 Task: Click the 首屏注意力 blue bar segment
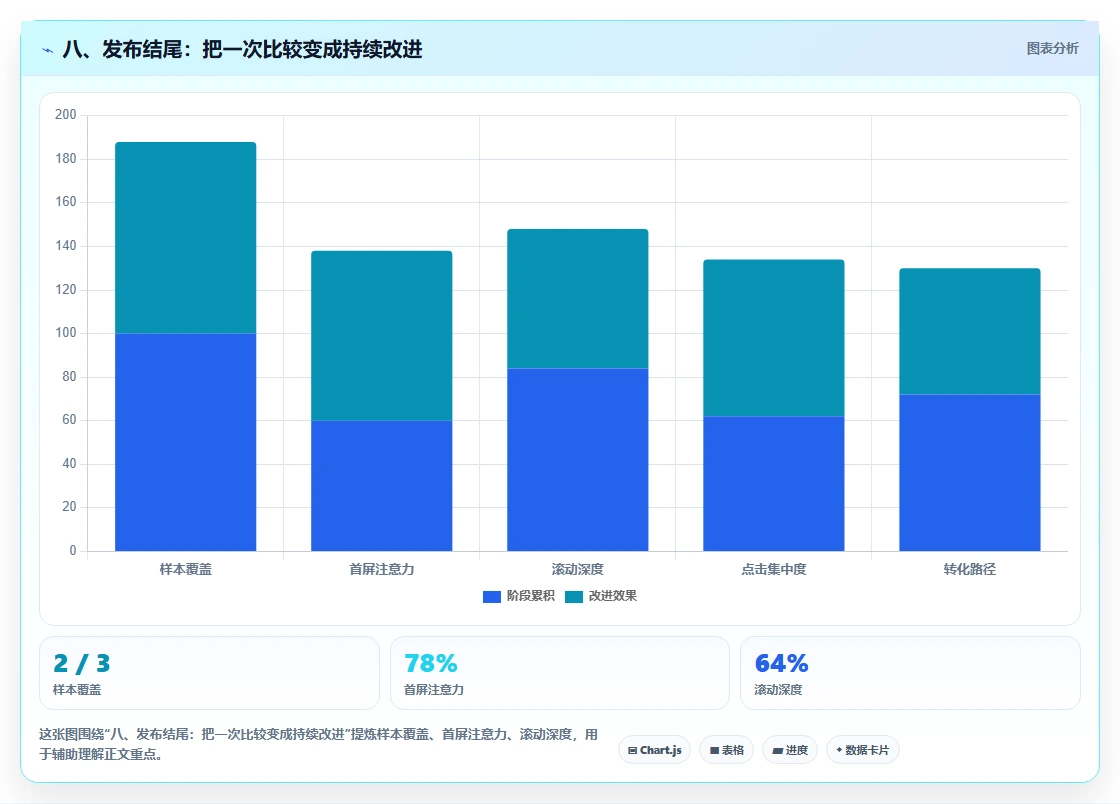pyautogui.click(x=381, y=486)
